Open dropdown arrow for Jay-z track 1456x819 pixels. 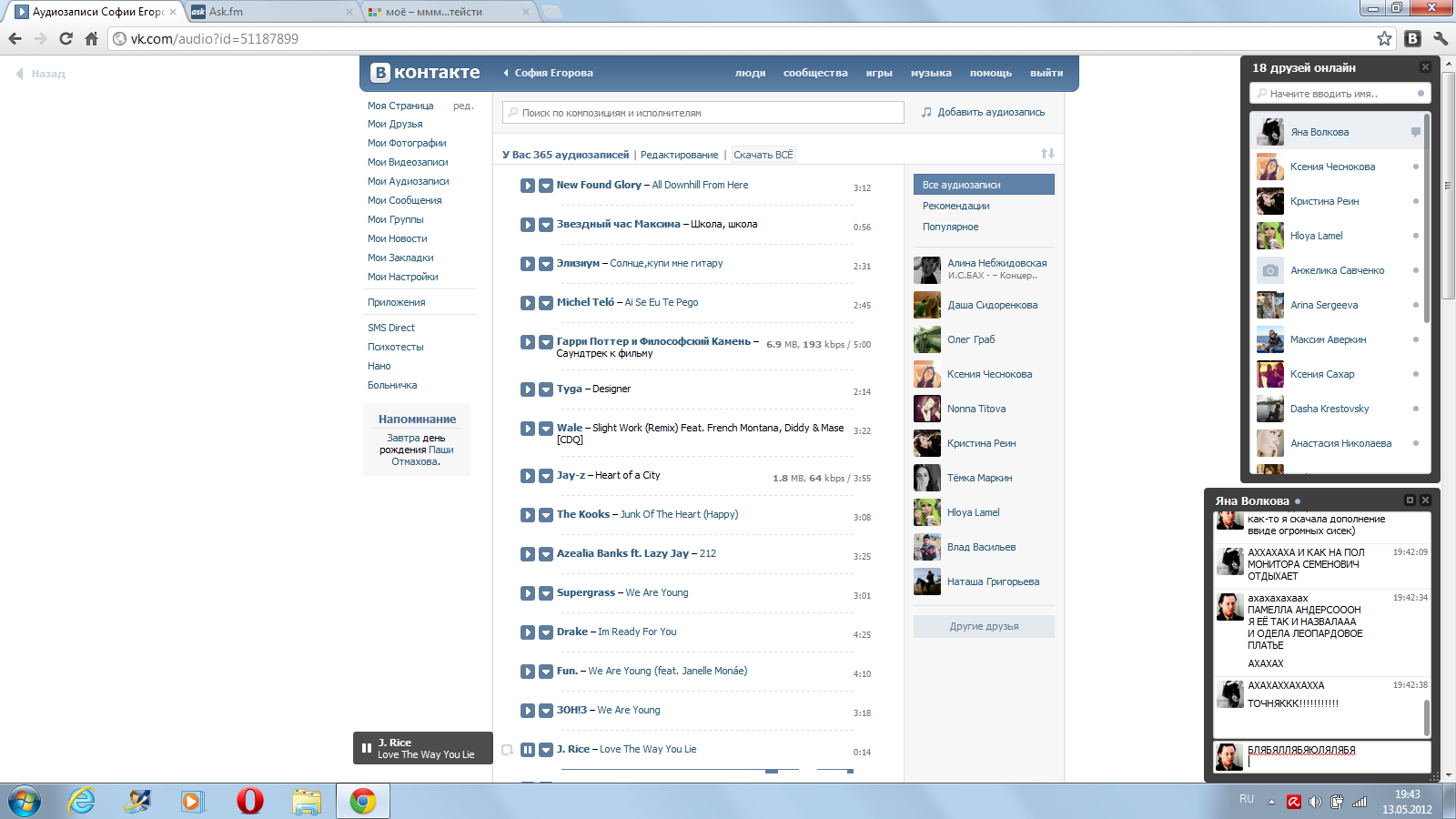[546, 476]
